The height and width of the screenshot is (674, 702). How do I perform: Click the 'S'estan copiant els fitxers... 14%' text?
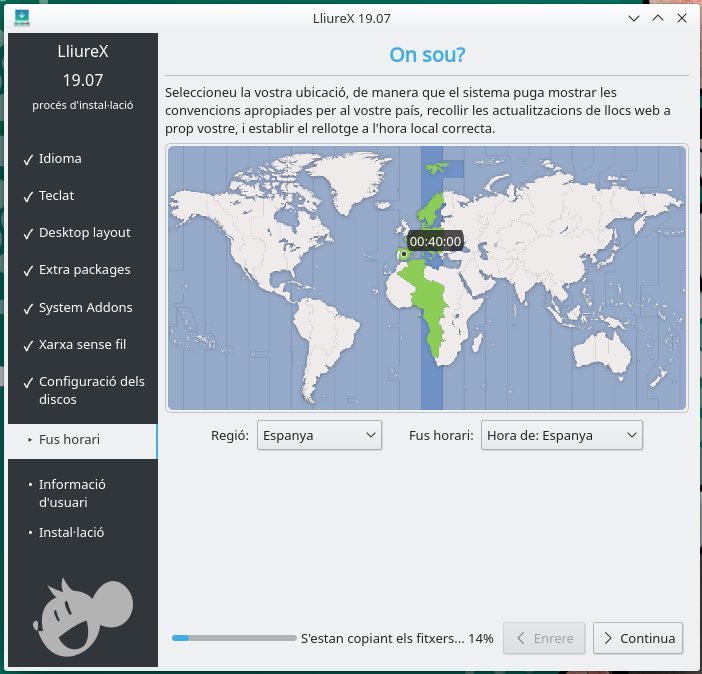[397, 638]
